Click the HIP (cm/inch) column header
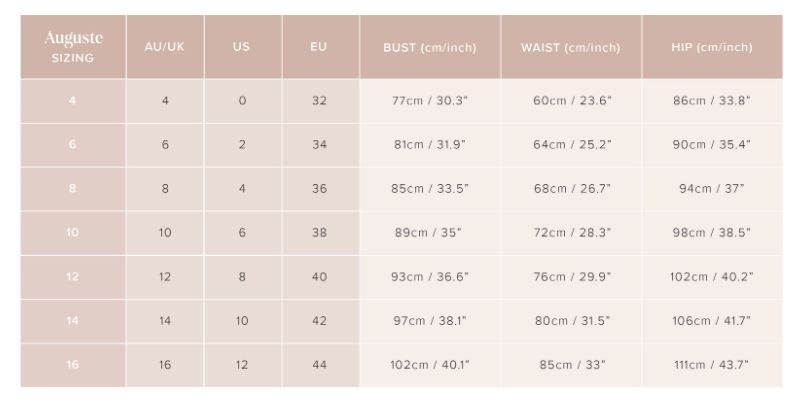 click(x=712, y=47)
